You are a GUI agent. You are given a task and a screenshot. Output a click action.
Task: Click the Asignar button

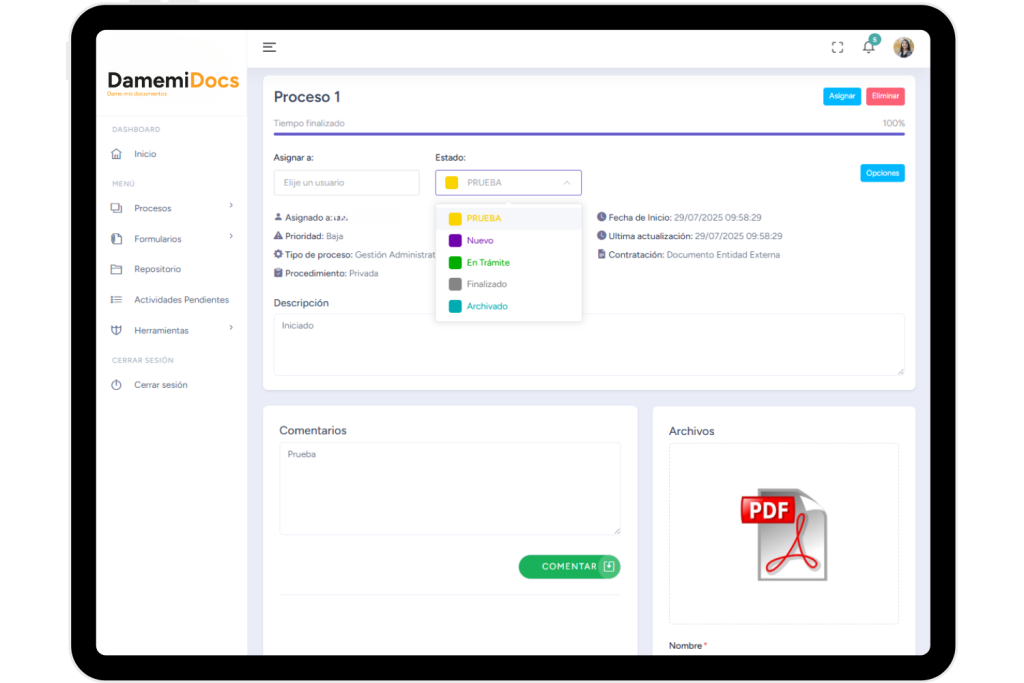point(842,97)
